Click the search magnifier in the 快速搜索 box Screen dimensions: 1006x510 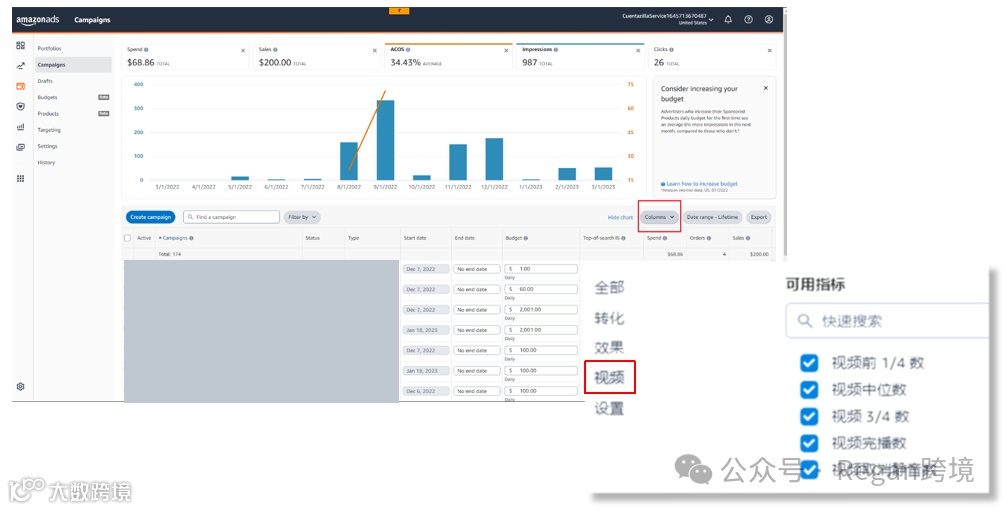click(x=805, y=321)
